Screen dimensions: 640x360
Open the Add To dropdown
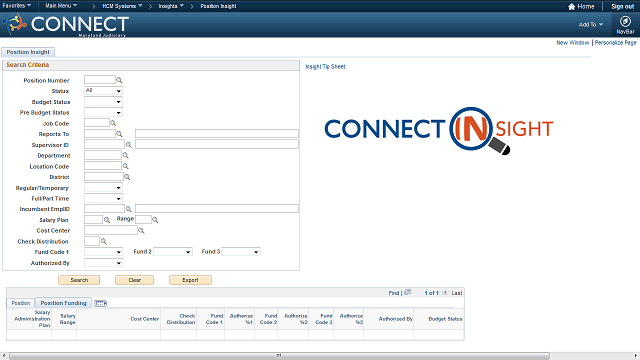[x=591, y=24]
